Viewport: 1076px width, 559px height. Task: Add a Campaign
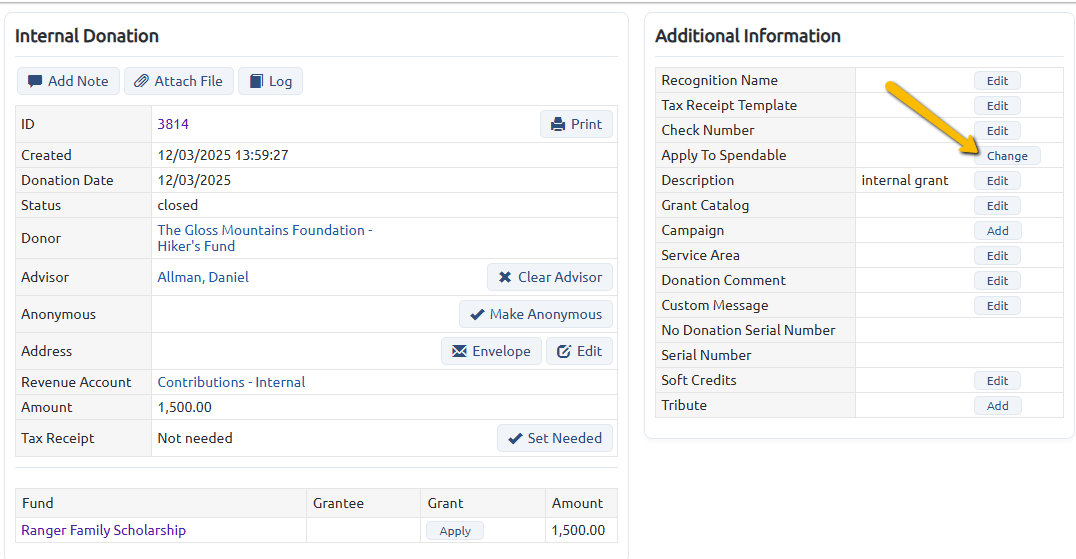pos(997,231)
